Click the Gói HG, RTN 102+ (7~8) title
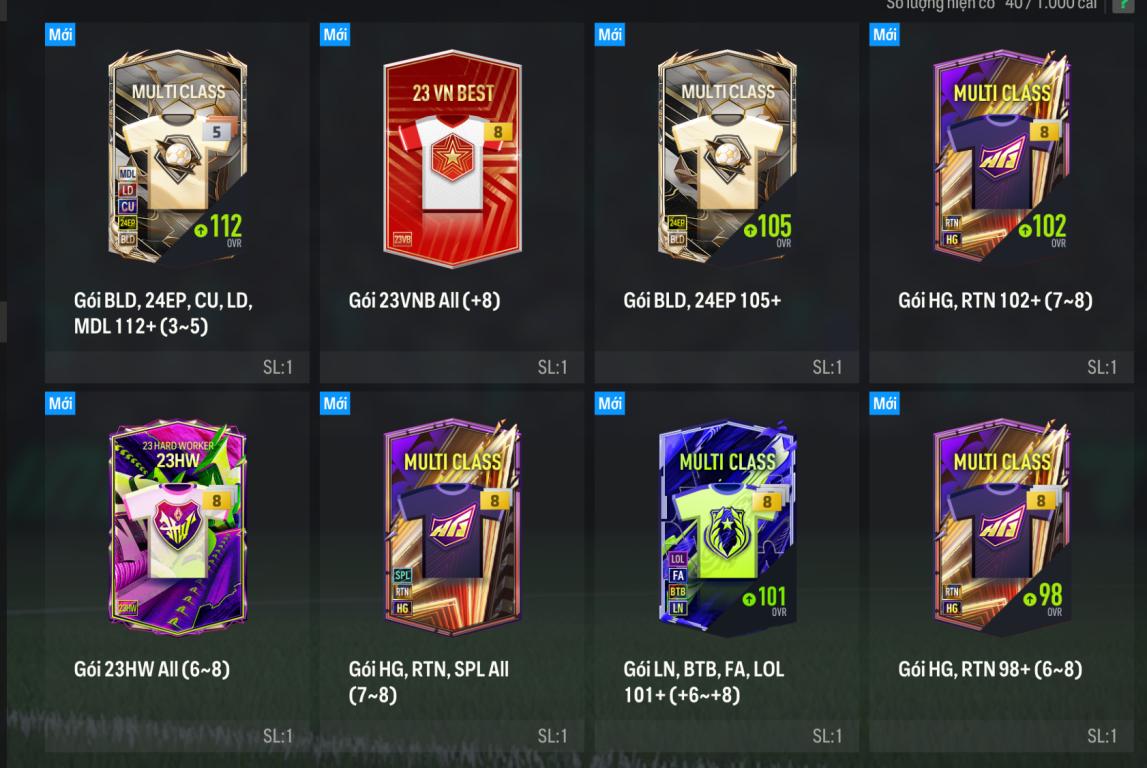This screenshot has height=768, width=1147. click(x=996, y=301)
